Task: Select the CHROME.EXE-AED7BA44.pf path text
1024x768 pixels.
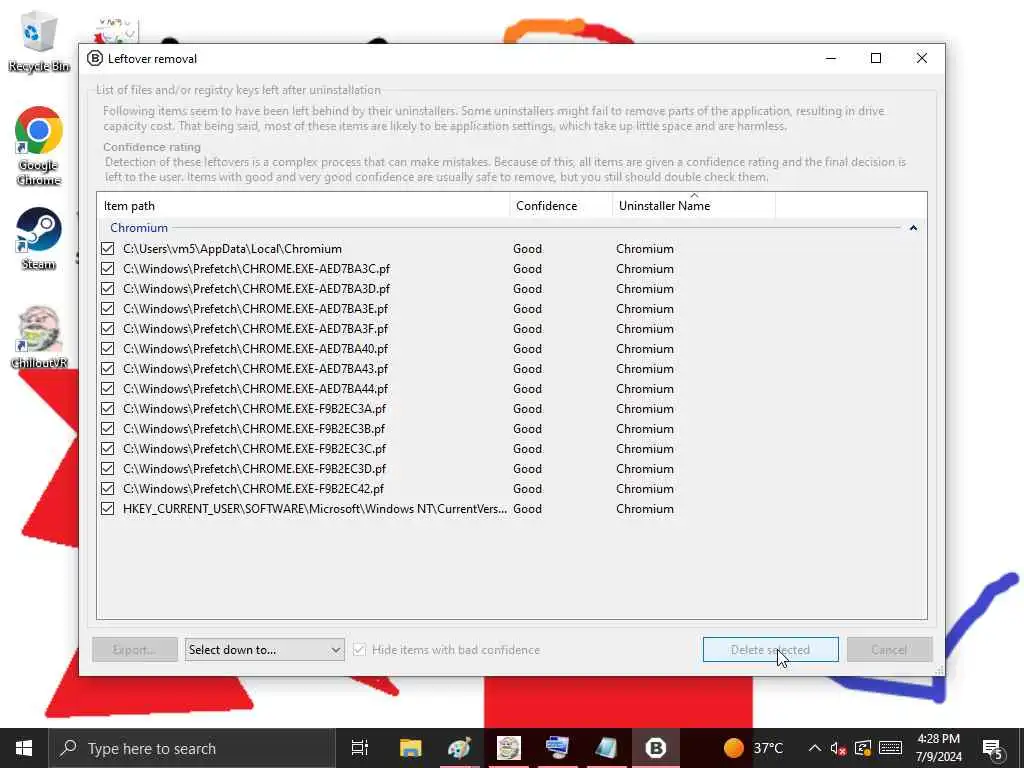Action: pyautogui.click(x=255, y=389)
